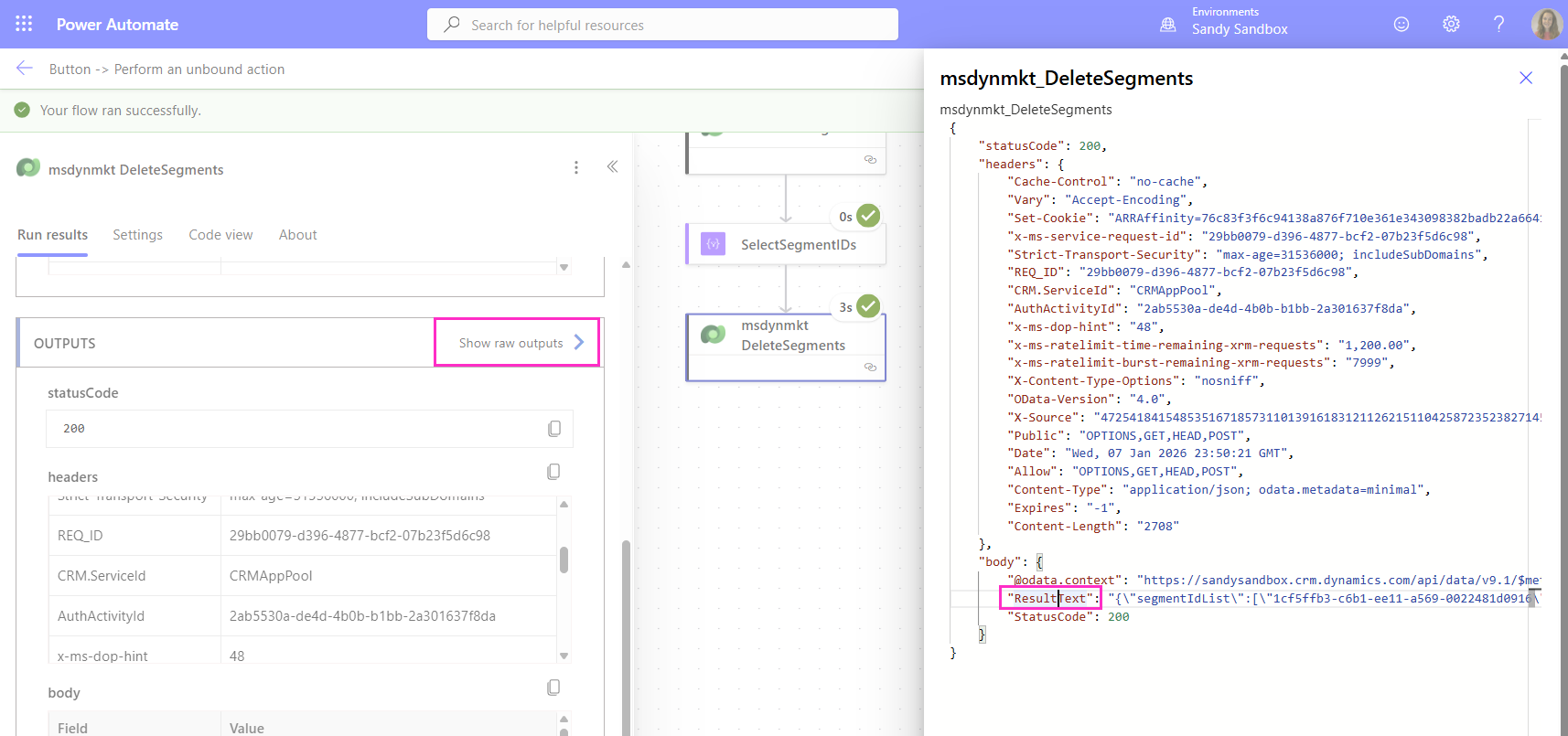This screenshot has width=1568, height=736.
Task: Open the Settings tab
Action: click(137, 235)
